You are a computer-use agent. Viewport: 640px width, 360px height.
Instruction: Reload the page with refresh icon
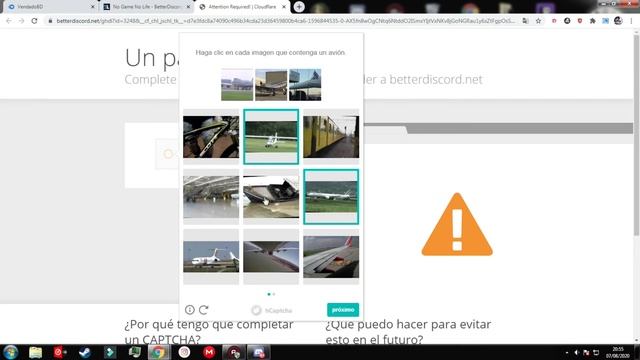[34, 21]
